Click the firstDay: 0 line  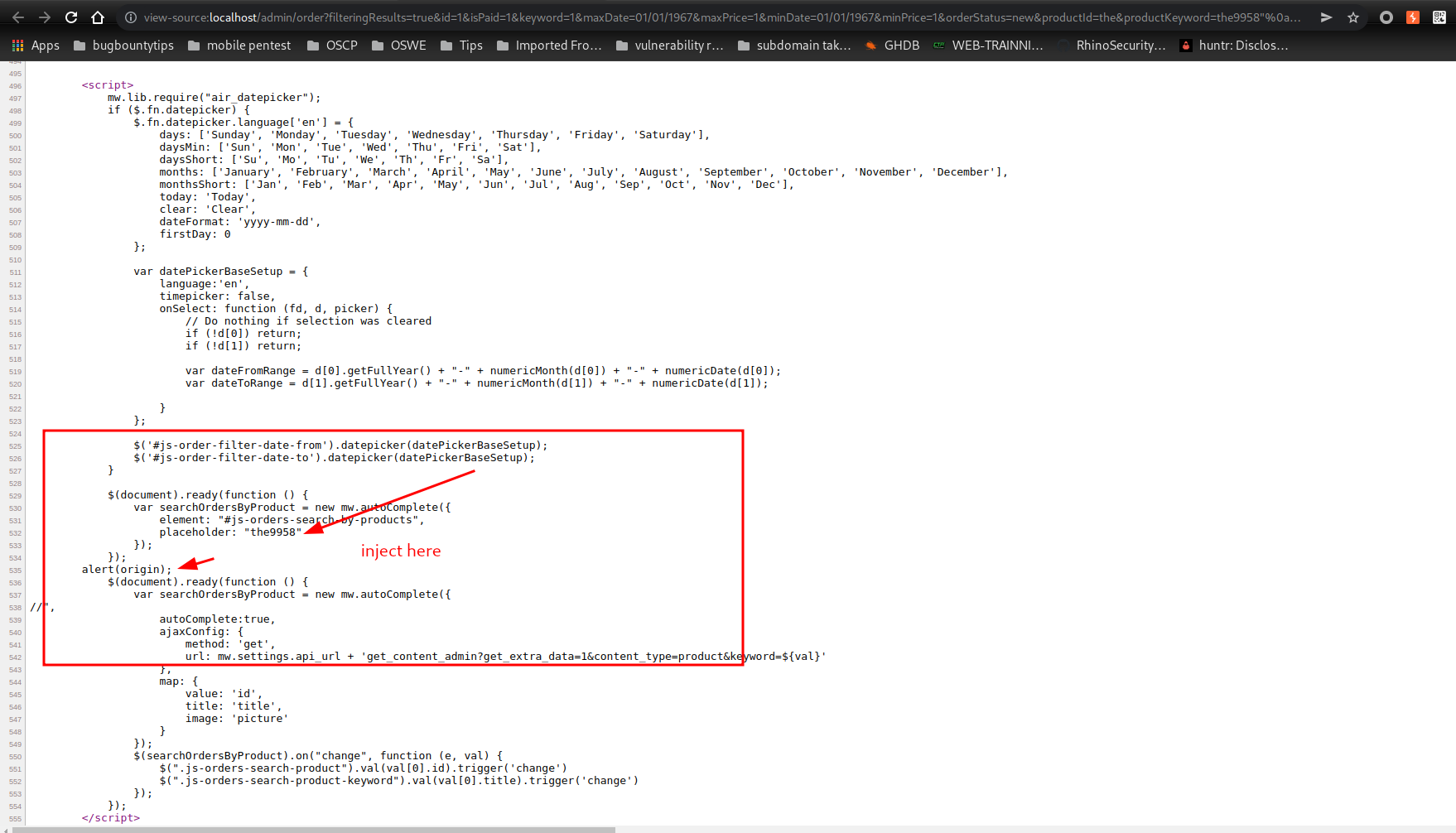pyautogui.click(x=195, y=234)
